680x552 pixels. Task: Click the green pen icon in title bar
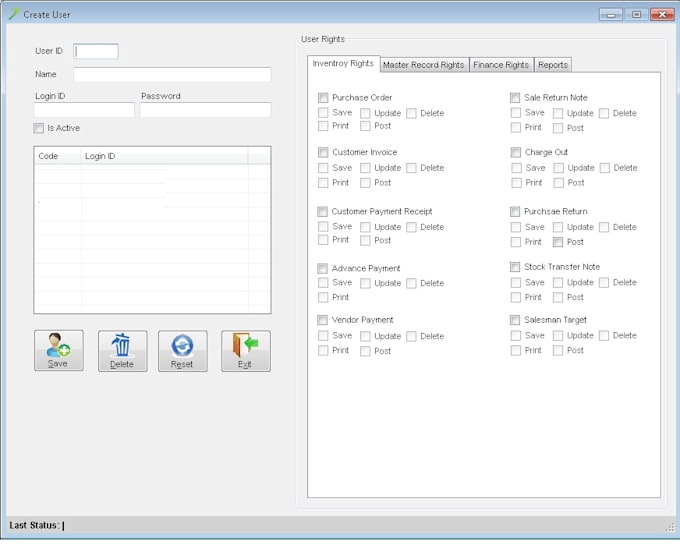(13, 15)
